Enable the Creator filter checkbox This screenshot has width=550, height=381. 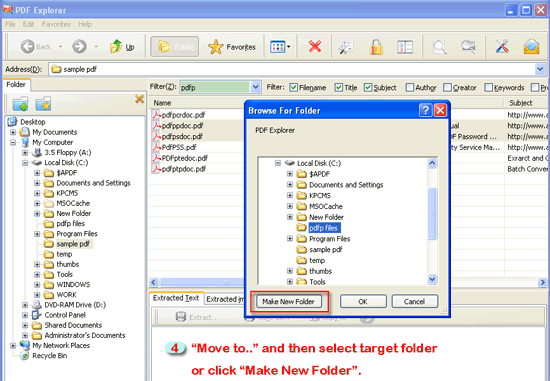click(447, 87)
